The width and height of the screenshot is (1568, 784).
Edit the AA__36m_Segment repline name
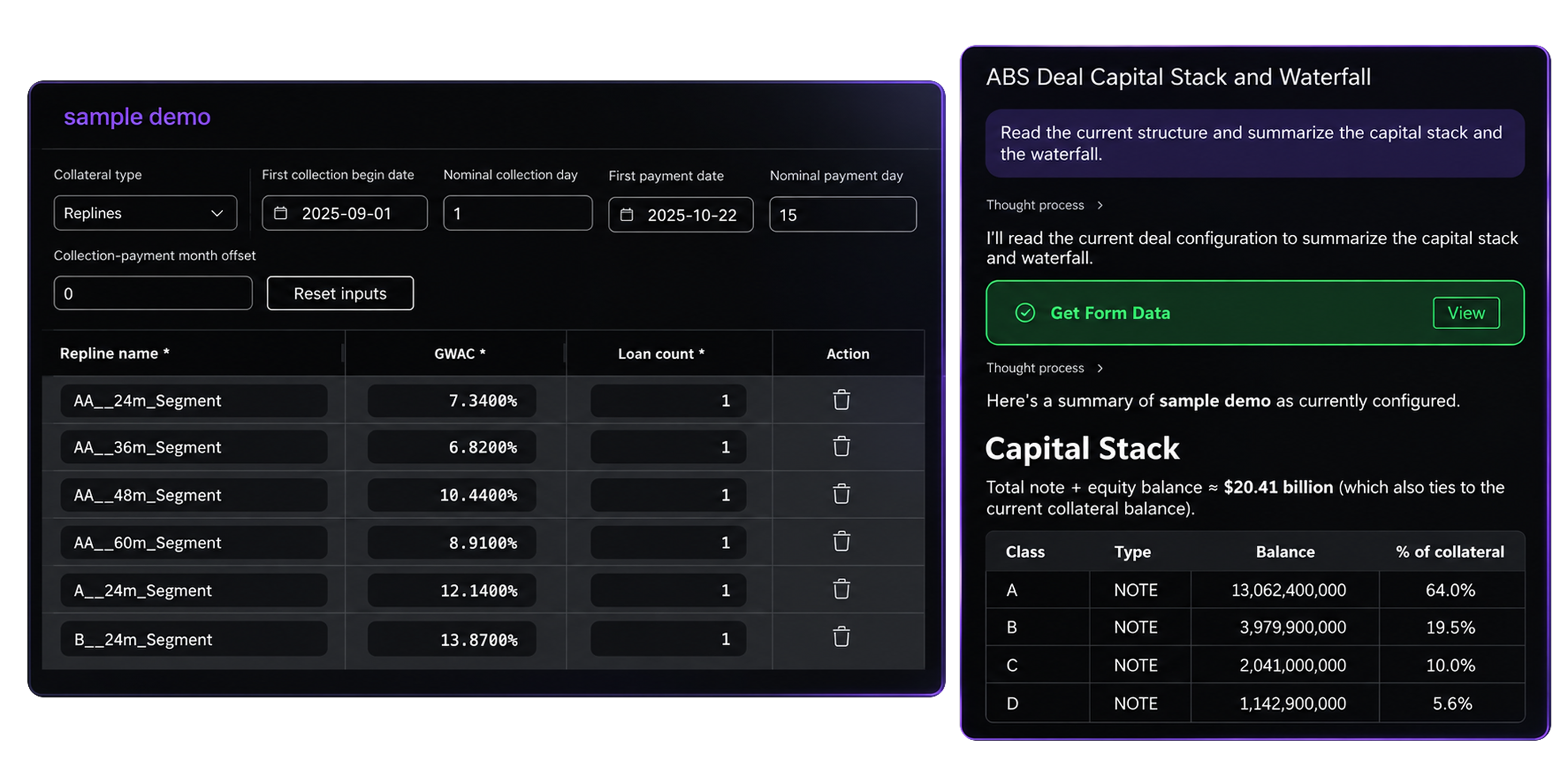pos(194,447)
